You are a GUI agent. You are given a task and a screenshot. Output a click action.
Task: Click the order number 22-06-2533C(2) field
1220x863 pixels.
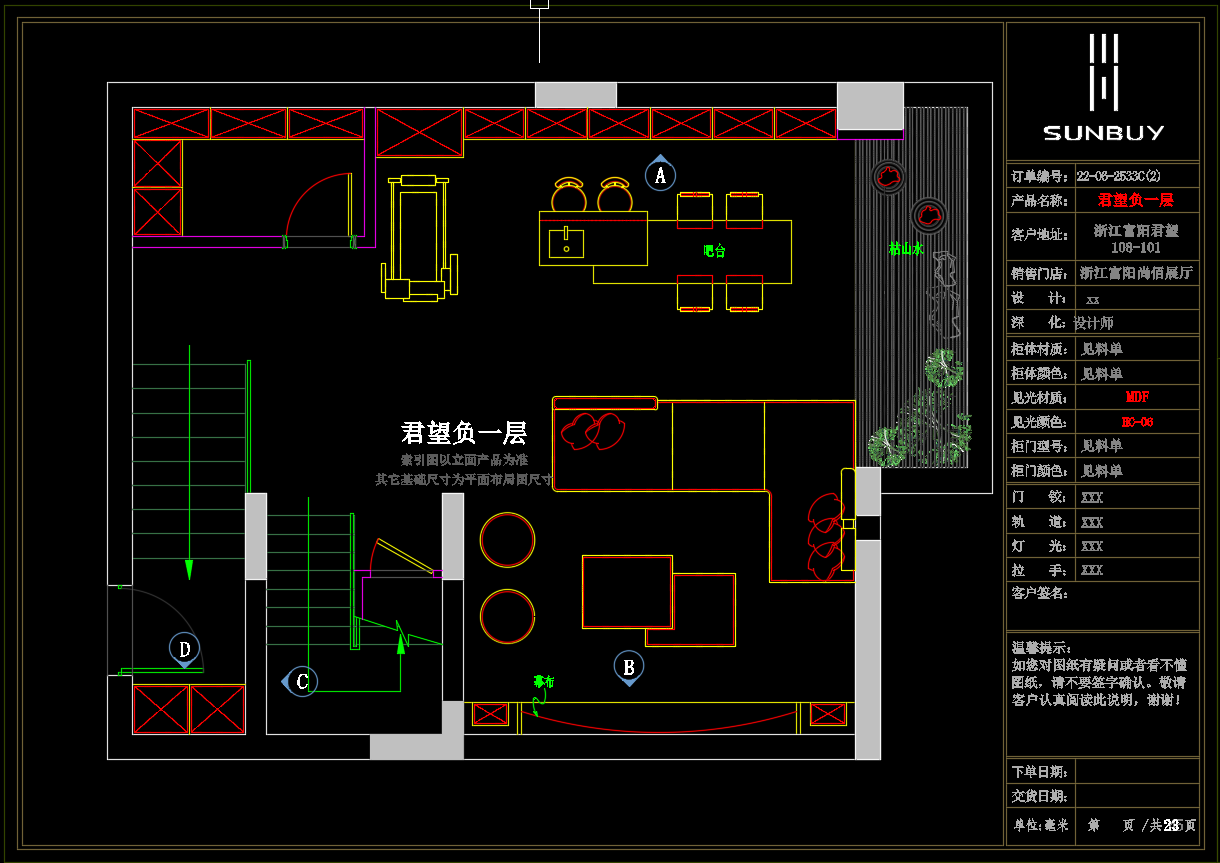[1118, 175]
